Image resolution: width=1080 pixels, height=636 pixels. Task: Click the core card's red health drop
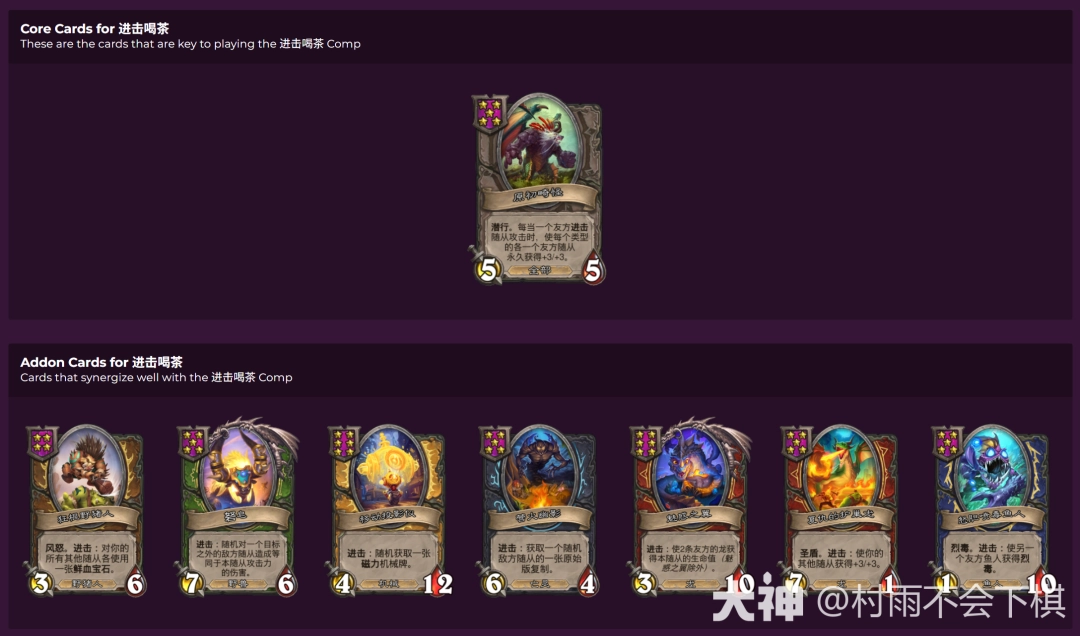592,270
